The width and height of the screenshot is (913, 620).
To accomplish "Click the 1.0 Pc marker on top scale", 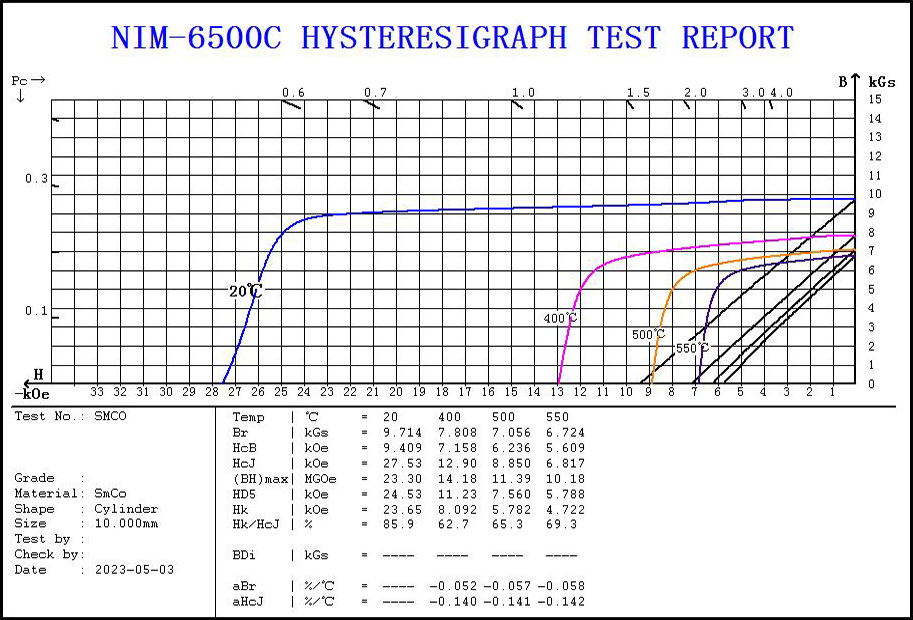I will (x=523, y=93).
